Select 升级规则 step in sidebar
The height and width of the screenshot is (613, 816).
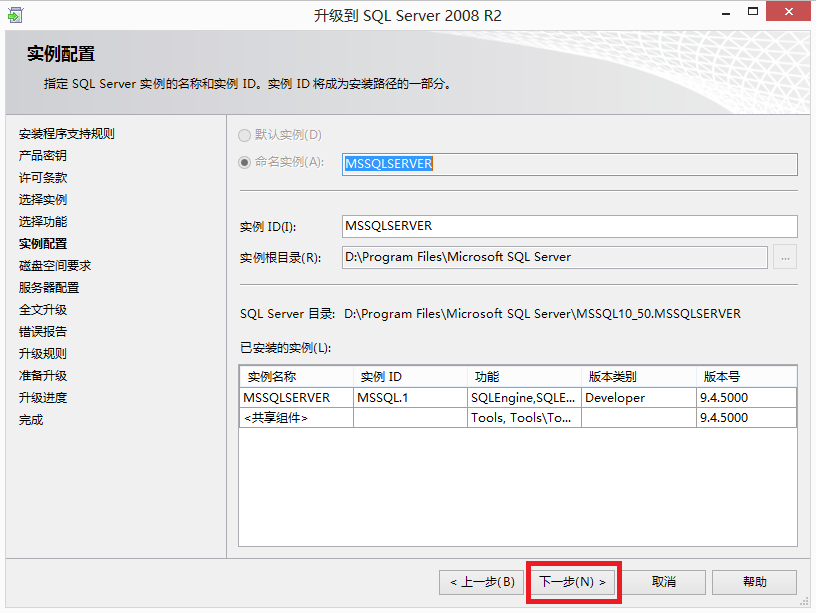[x=43, y=354]
